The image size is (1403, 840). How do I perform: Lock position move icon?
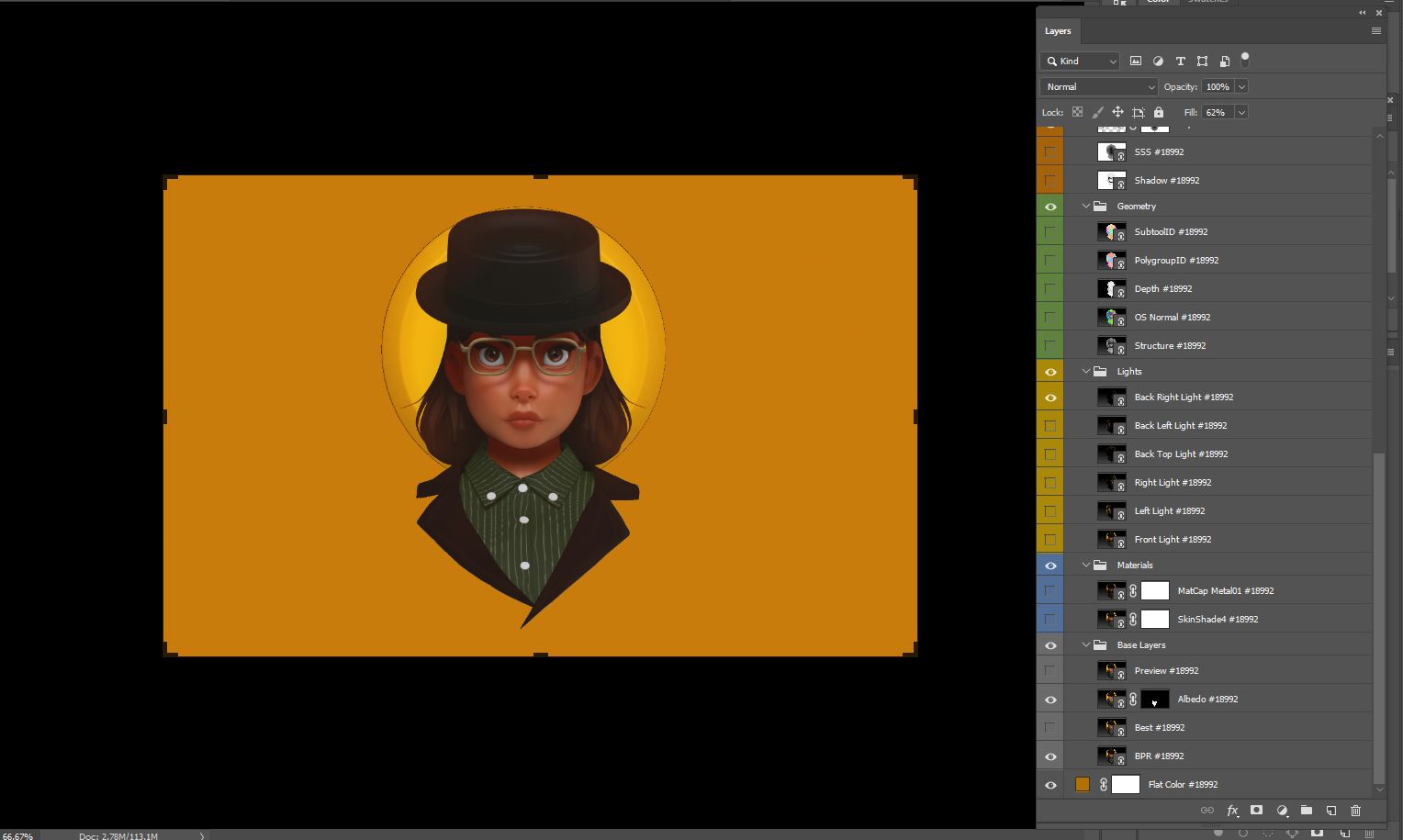pos(1117,112)
